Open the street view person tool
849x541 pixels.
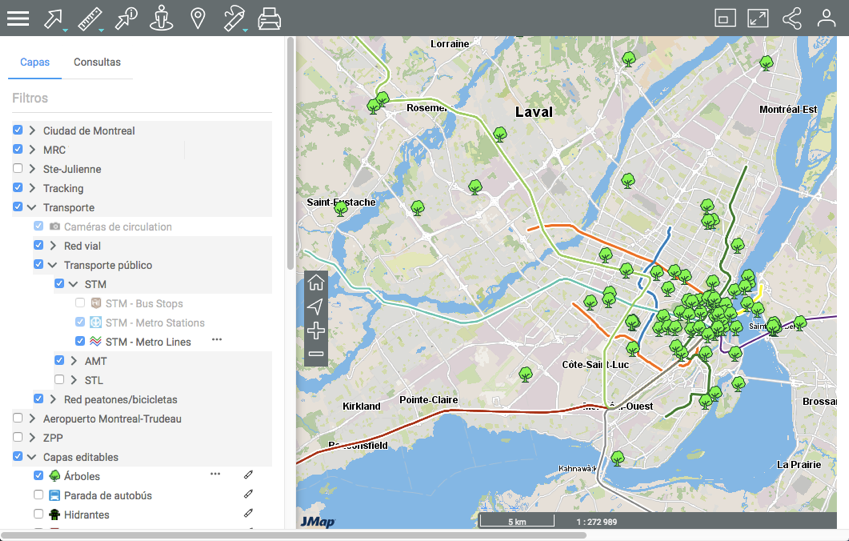point(161,18)
